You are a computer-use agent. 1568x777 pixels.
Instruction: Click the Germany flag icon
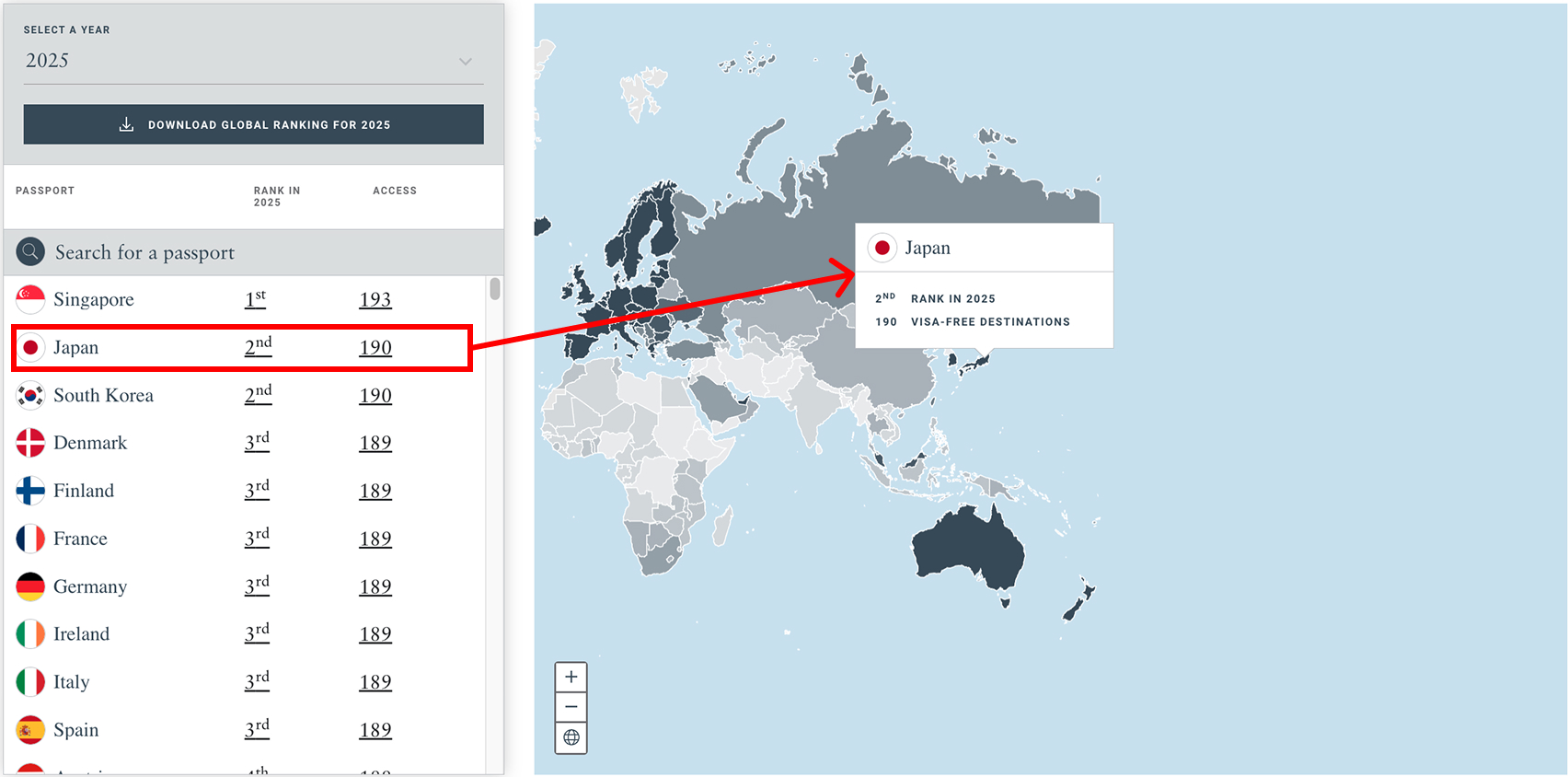click(30, 586)
